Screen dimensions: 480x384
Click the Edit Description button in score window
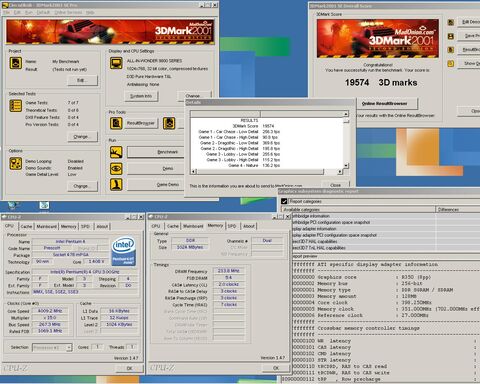470,22
